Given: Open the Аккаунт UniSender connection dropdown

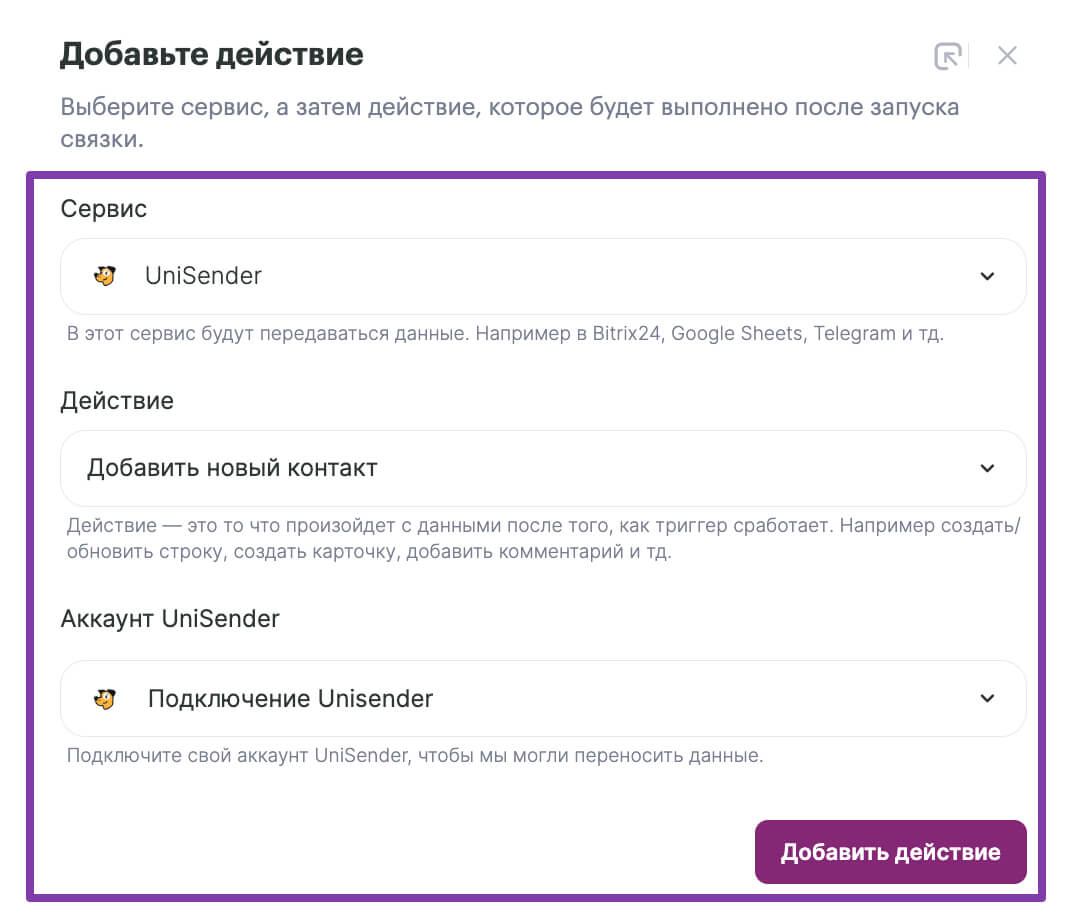Looking at the screenshot, I should (x=543, y=698).
